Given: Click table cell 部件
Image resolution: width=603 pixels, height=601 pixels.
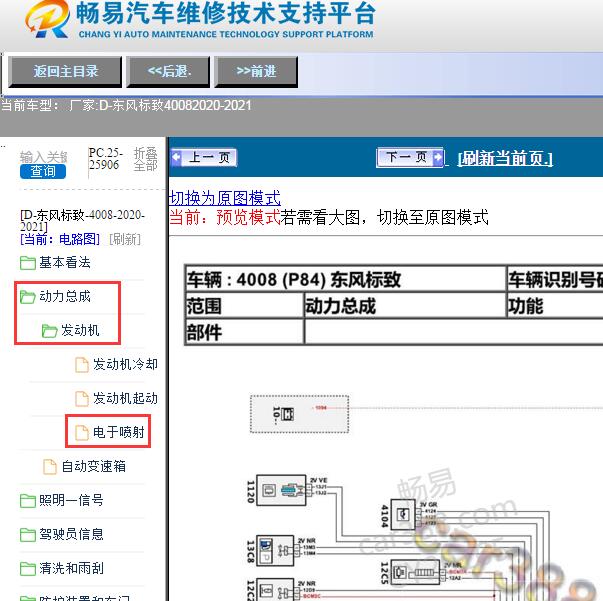Looking at the screenshot, I should click(x=245, y=332).
